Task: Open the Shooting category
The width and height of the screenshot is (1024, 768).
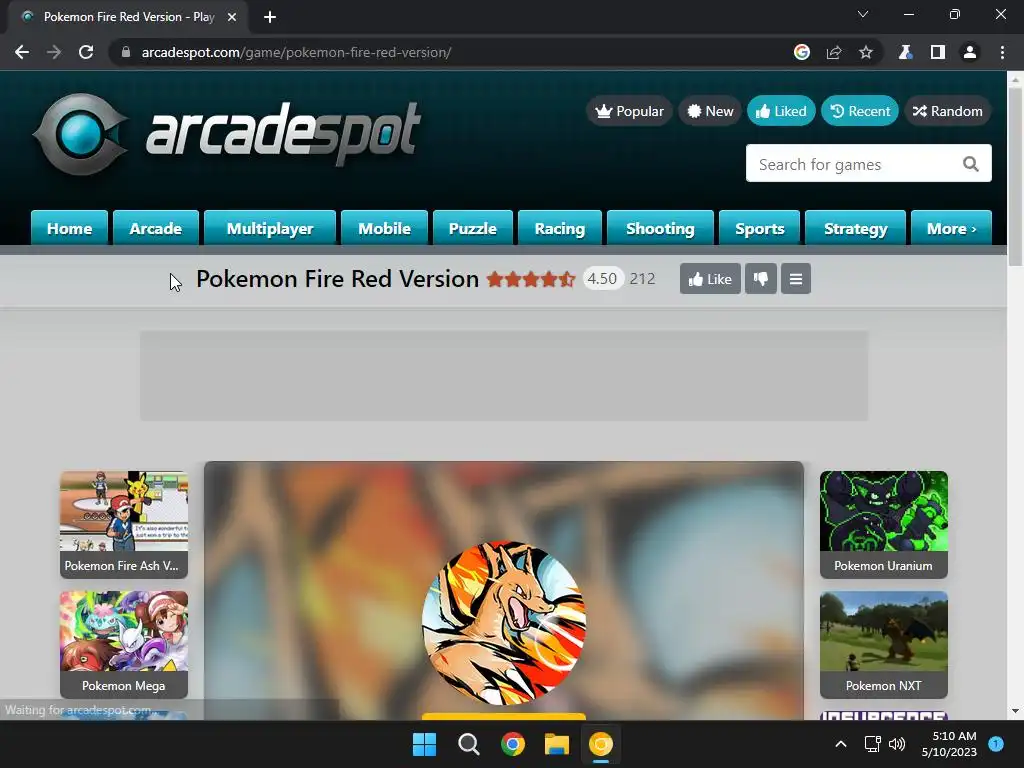Action: click(x=660, y=229)
